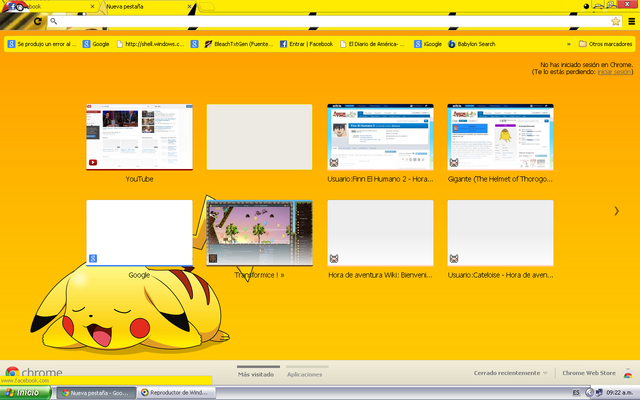Switch to Reproductor de Windows taskbar item

point(176,393)
